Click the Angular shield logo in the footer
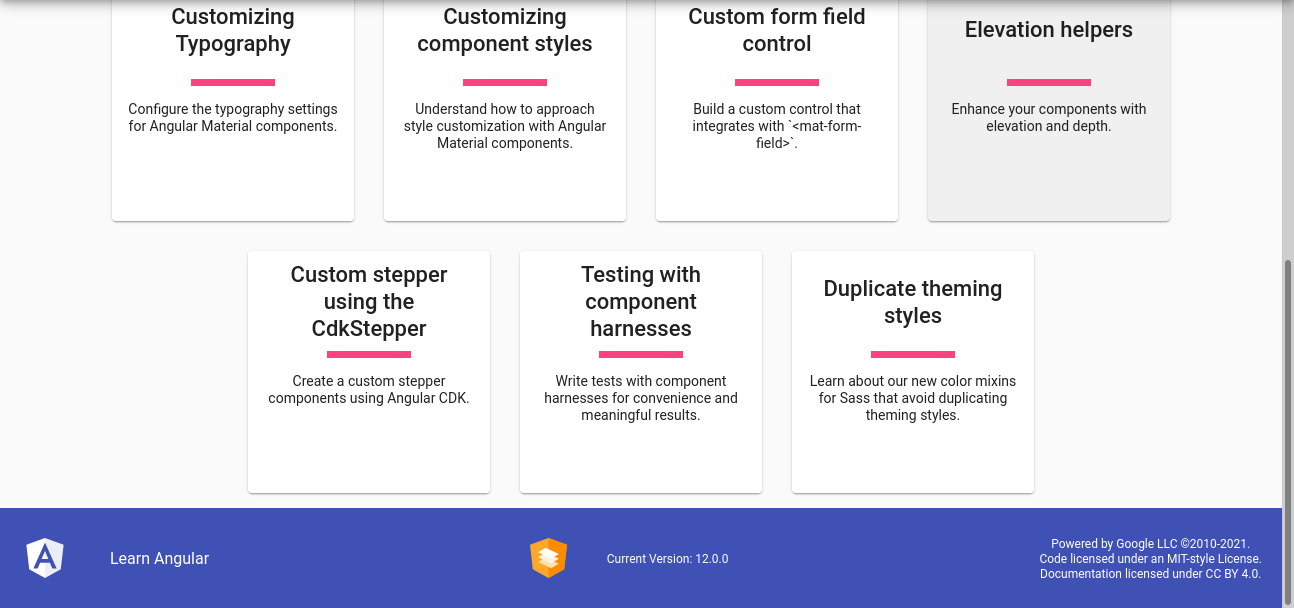This screenshot has width=1294, height=608. pyautogui.click(x=44, y=557)
